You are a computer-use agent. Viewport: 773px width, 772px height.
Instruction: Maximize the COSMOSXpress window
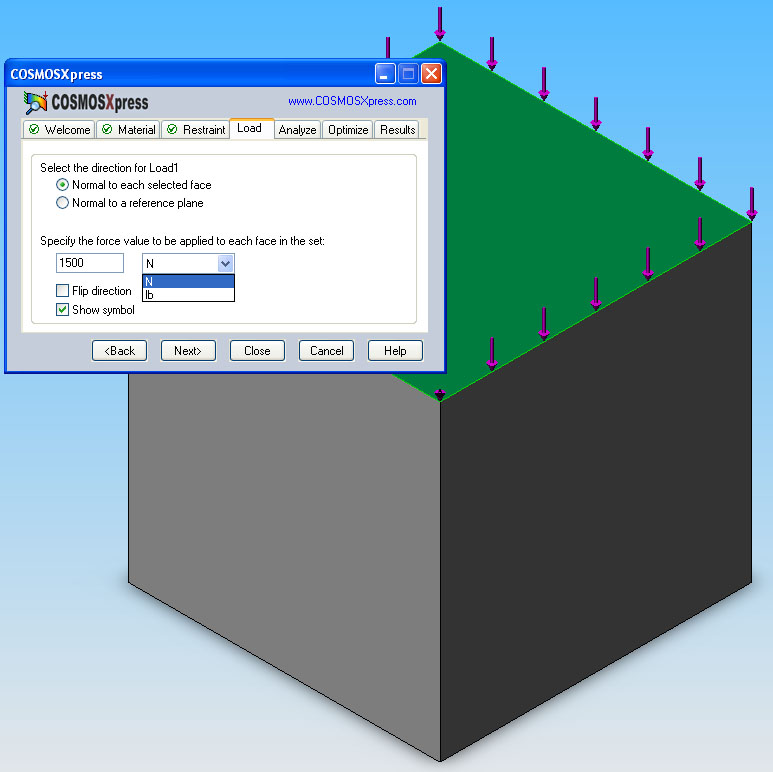(x=408, y=74)
